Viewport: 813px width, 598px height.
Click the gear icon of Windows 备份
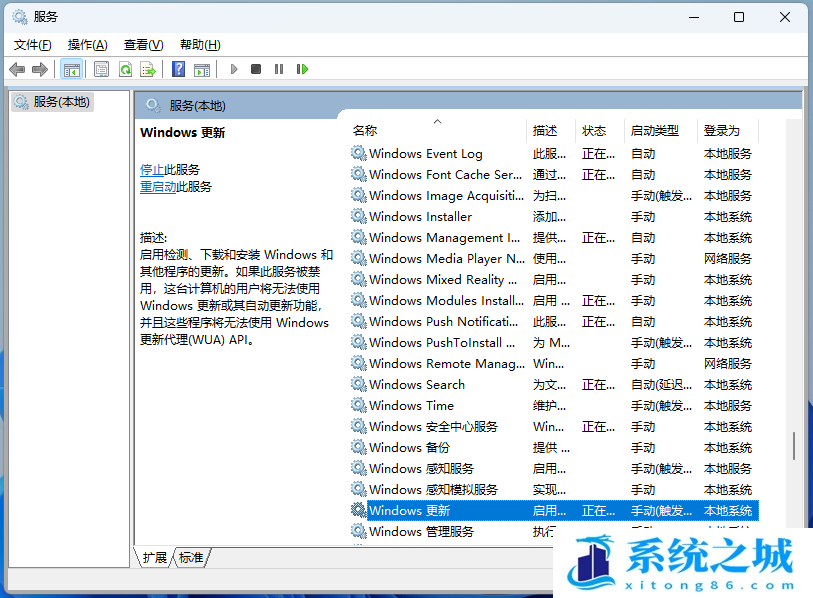pos(358,447)
